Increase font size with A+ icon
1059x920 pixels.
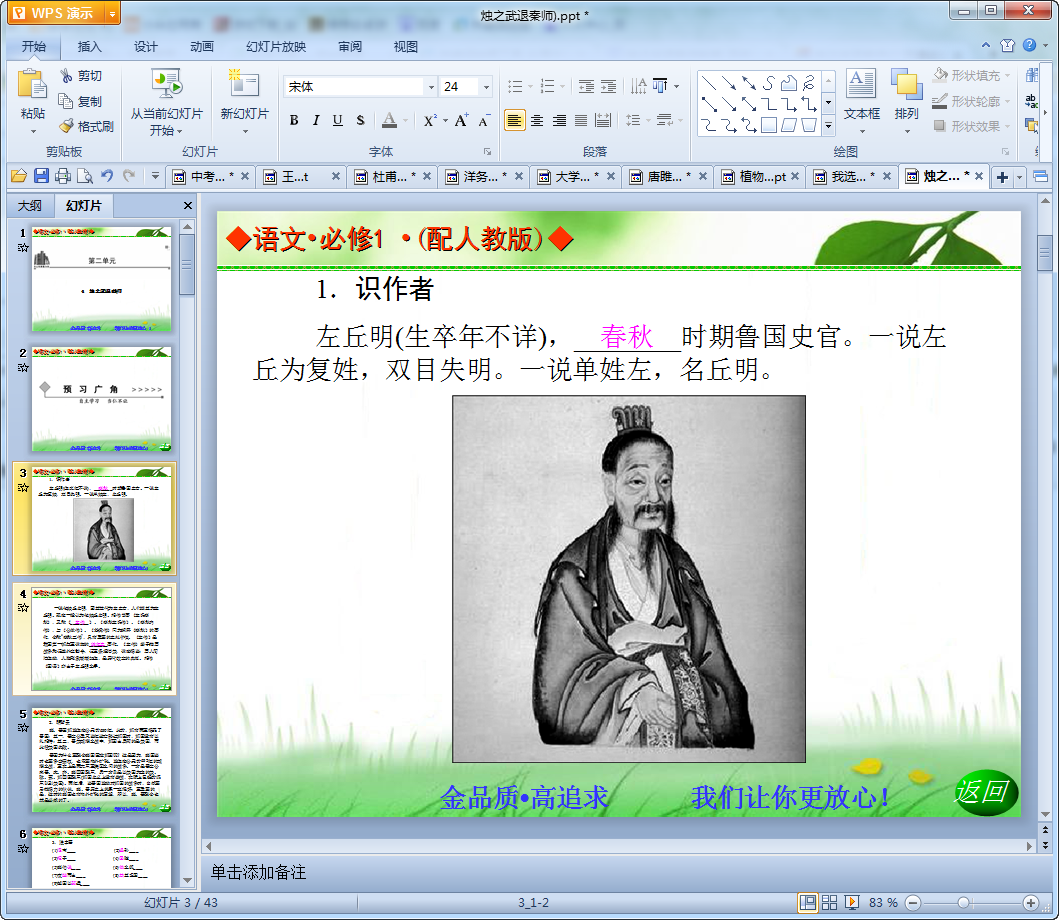461,121
